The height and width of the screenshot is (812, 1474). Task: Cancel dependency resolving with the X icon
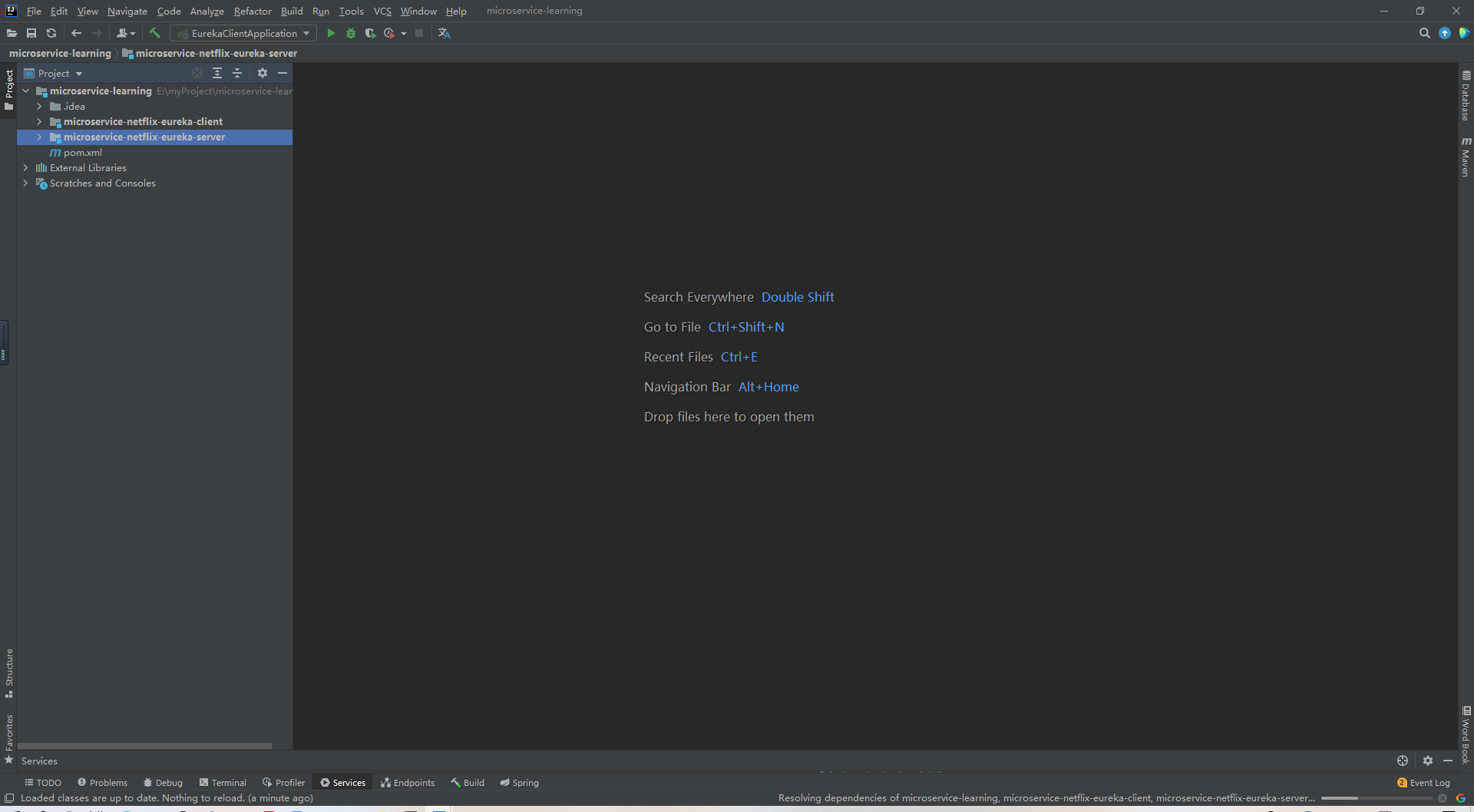coord(1443,798)
